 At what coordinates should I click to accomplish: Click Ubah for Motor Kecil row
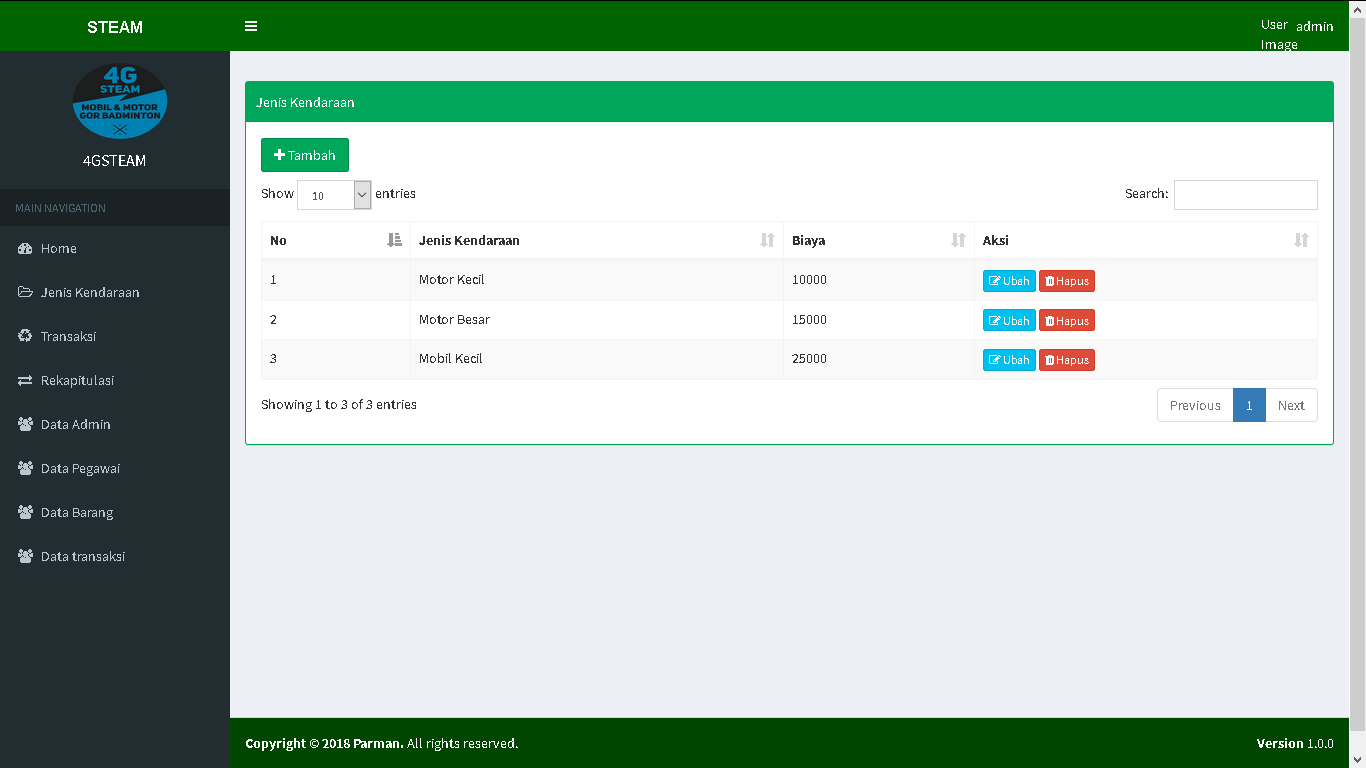pyautogui.click(x=1009, y=281)
